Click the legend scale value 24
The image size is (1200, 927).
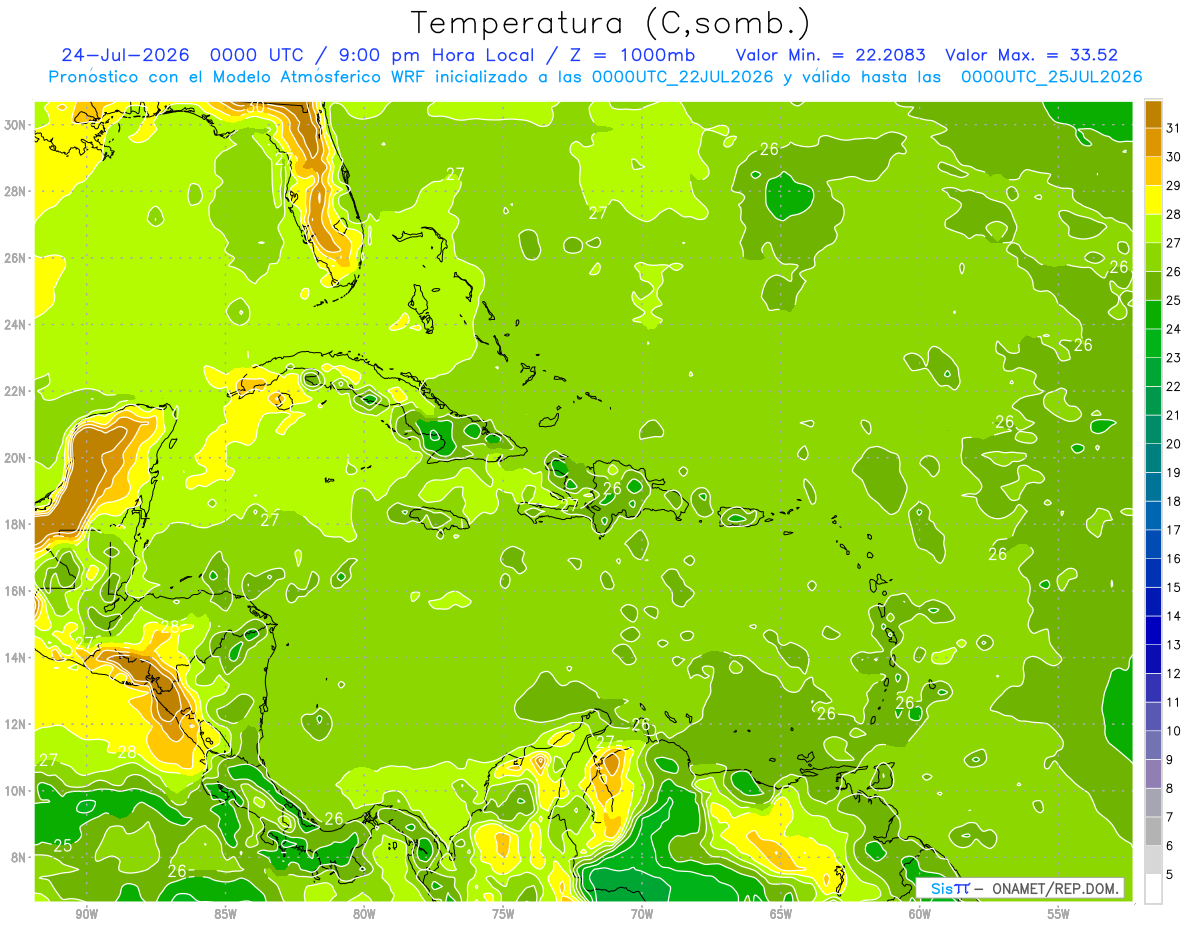(1174, 328)
